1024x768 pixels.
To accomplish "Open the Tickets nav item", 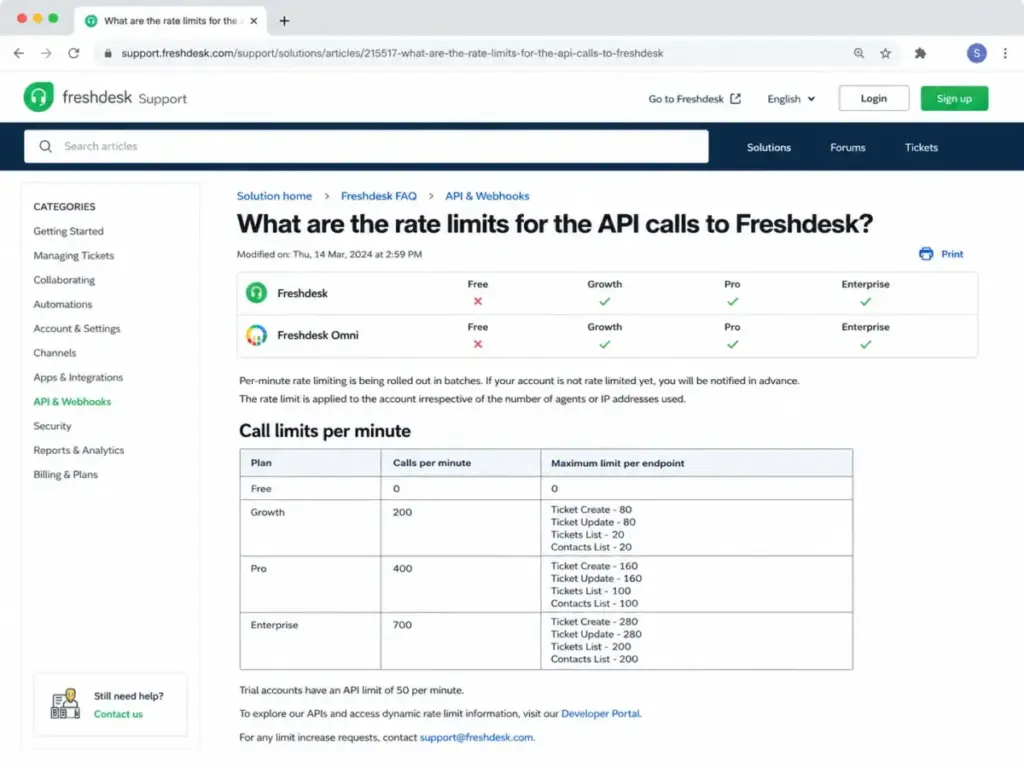I will 921,148.
